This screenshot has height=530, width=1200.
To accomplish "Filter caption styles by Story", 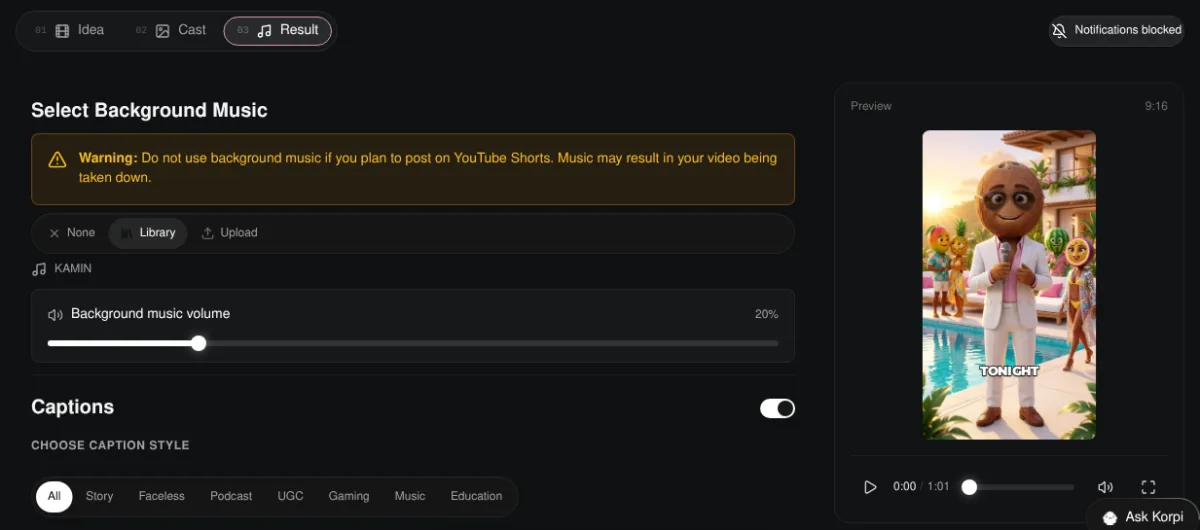I will (99, 496).
